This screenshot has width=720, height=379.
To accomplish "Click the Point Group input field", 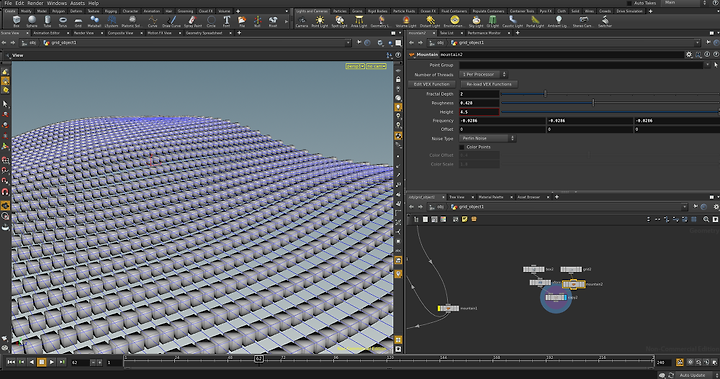I will coord(581,65).
